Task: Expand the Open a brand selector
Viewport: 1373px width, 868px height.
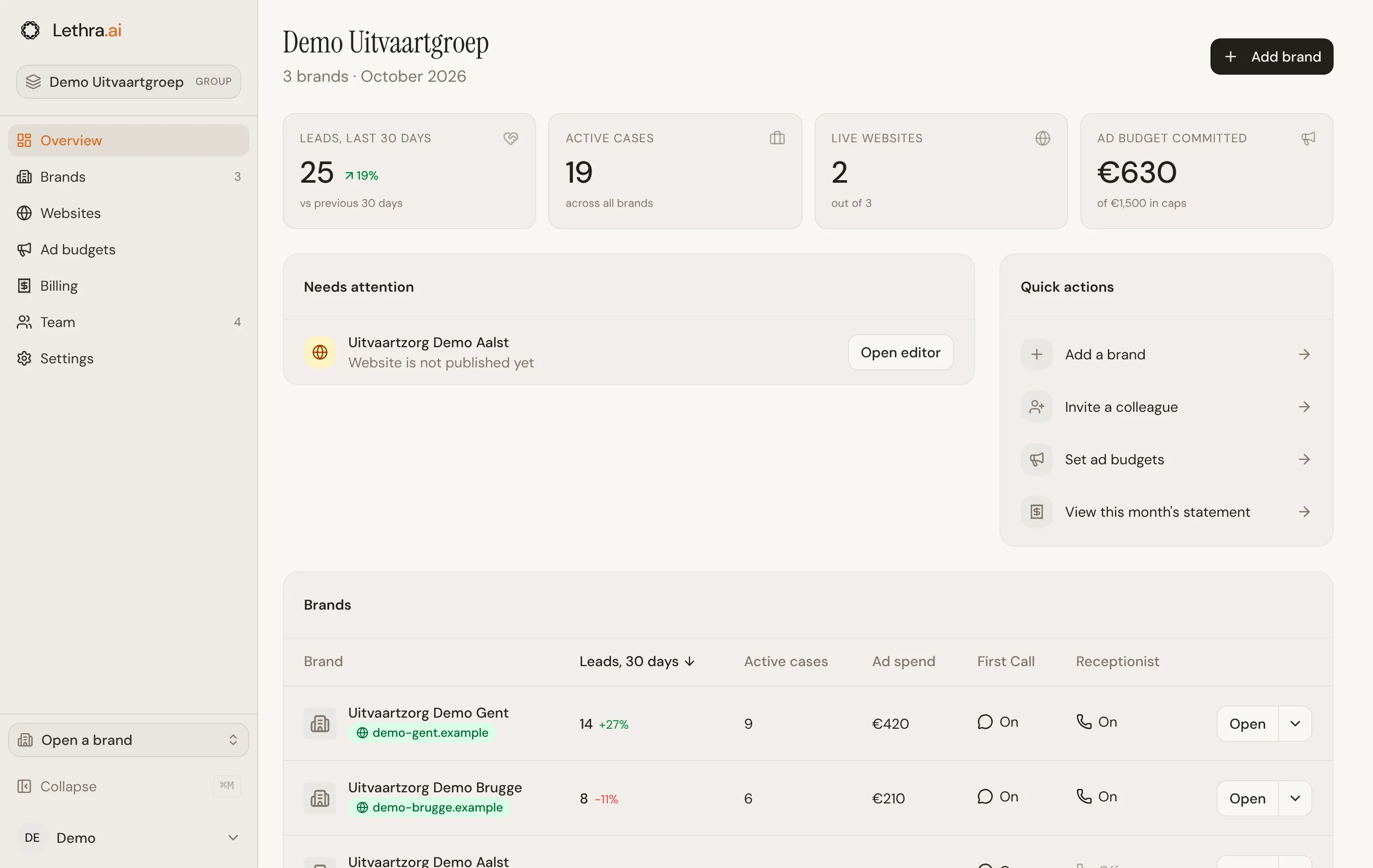Action: coord(129,740)
